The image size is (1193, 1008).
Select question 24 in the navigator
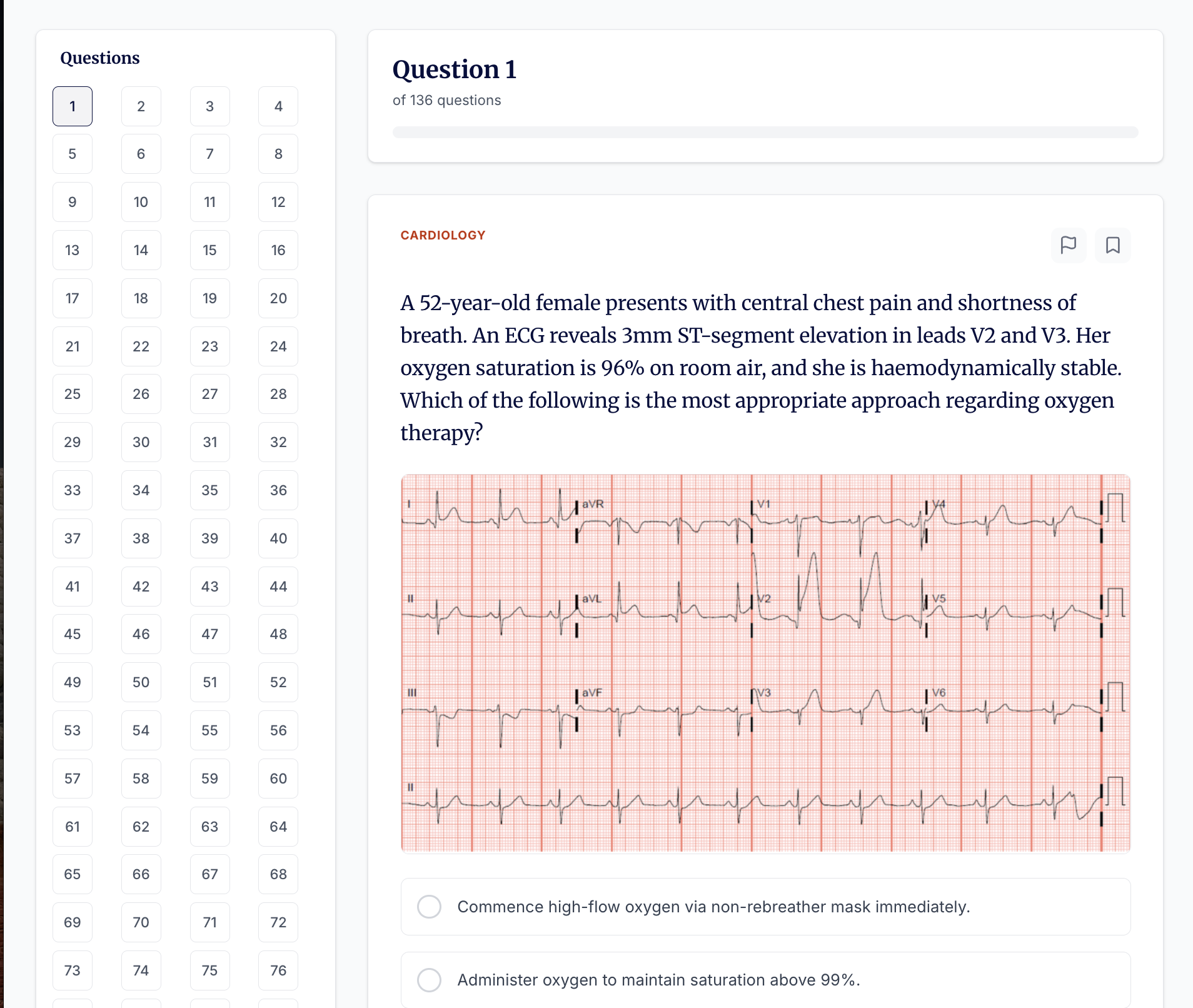coord(278,346)
